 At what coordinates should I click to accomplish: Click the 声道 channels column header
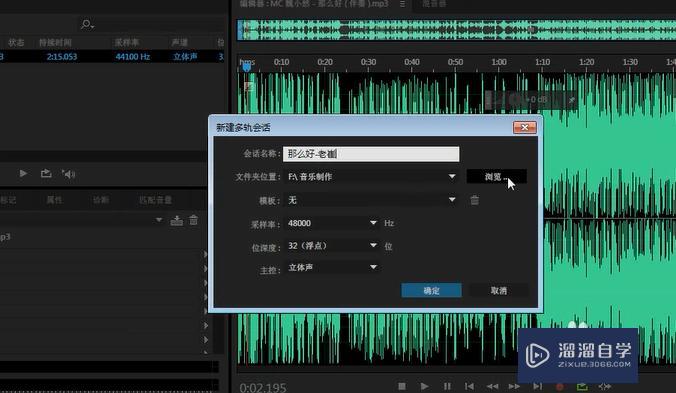click(x=179, y=42)
